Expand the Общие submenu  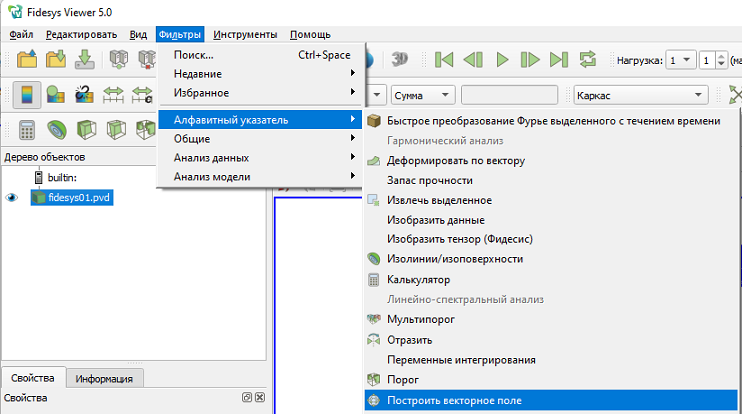261,139
